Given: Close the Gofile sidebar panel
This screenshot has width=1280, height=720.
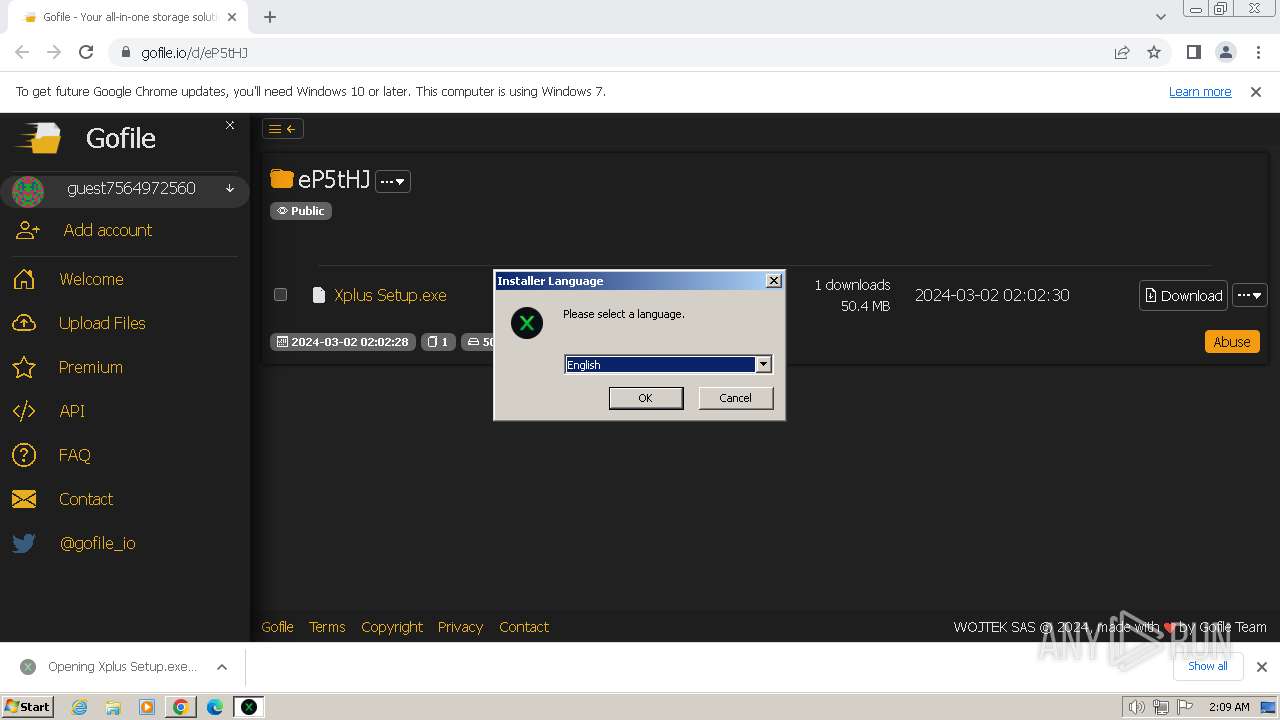Looking at the screenshot, I should point(230,125).
